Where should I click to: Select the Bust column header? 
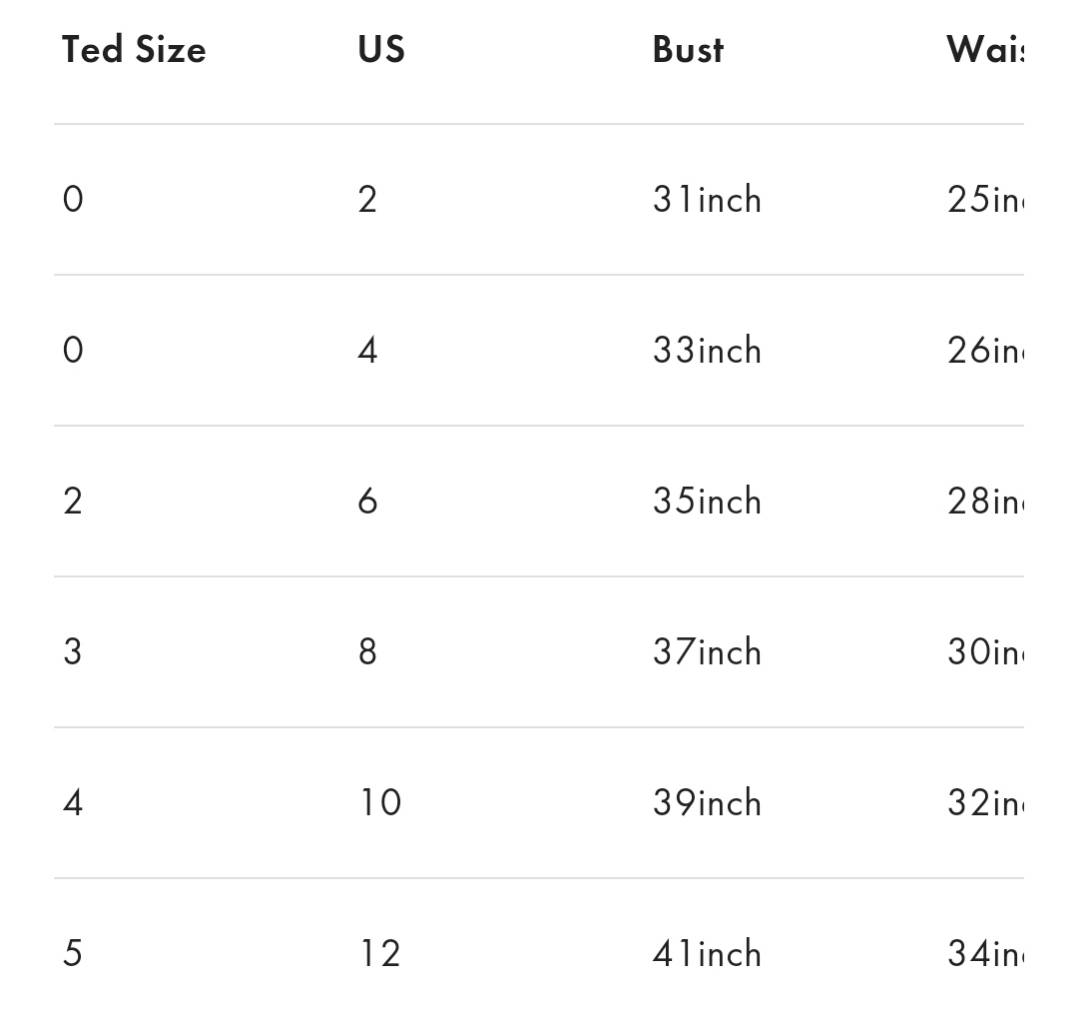coord(688,50)
